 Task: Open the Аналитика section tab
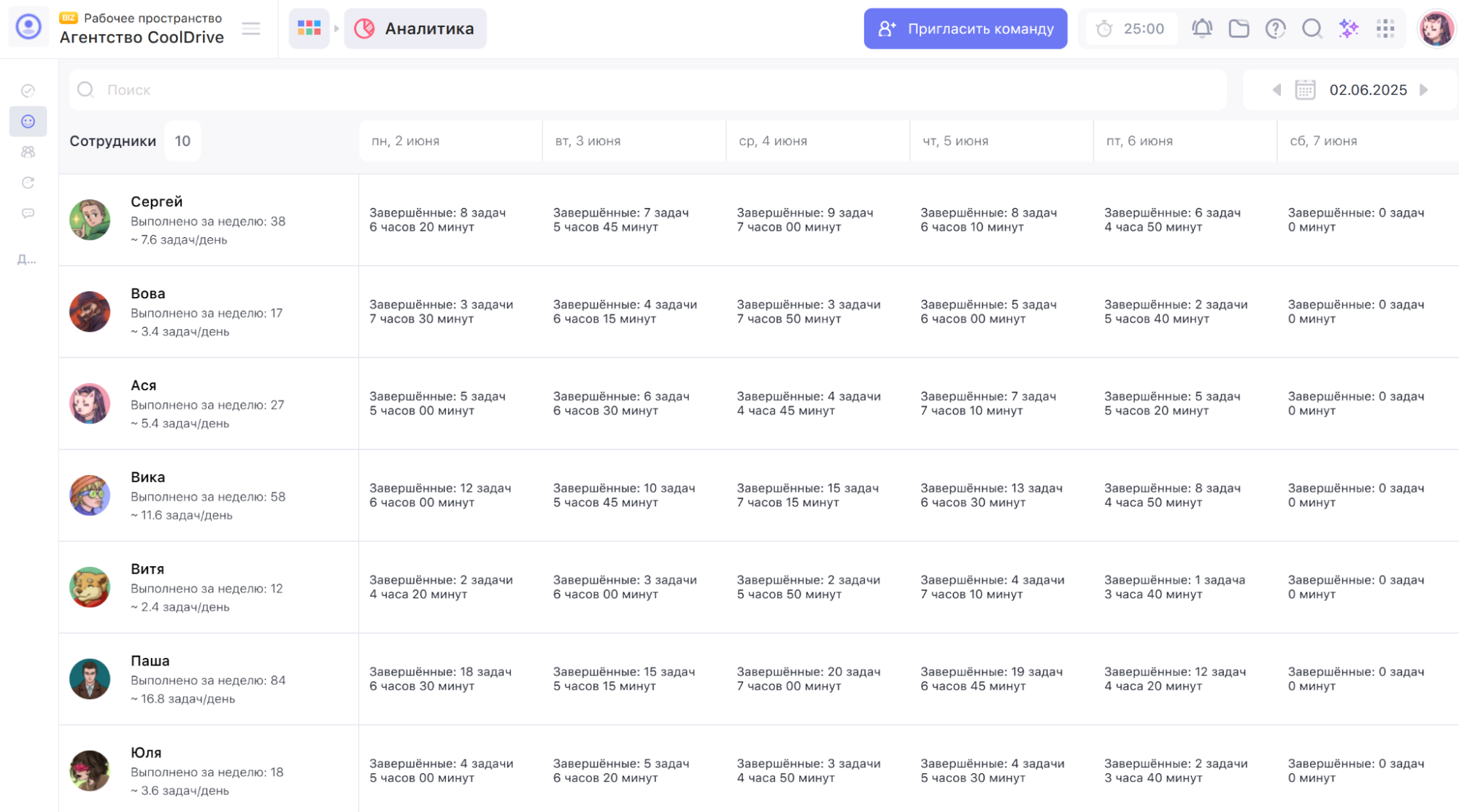(415, 28)
